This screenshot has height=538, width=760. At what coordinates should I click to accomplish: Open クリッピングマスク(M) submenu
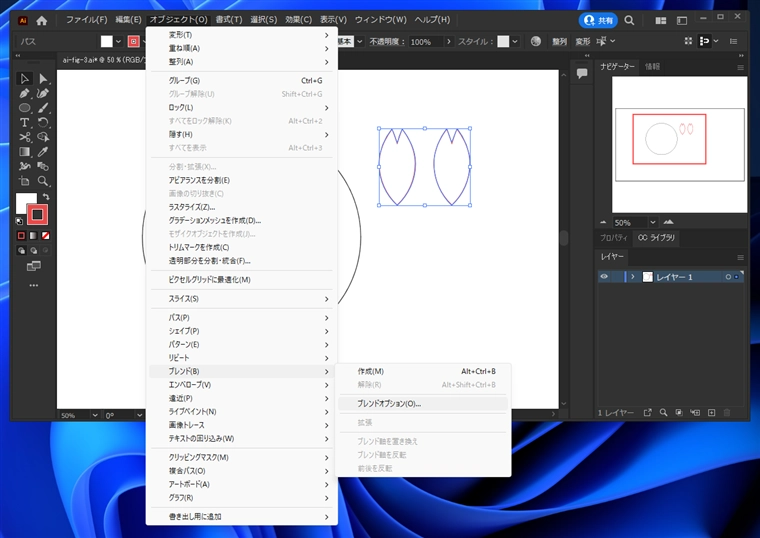pyautogui.click(x=241, y=457)
